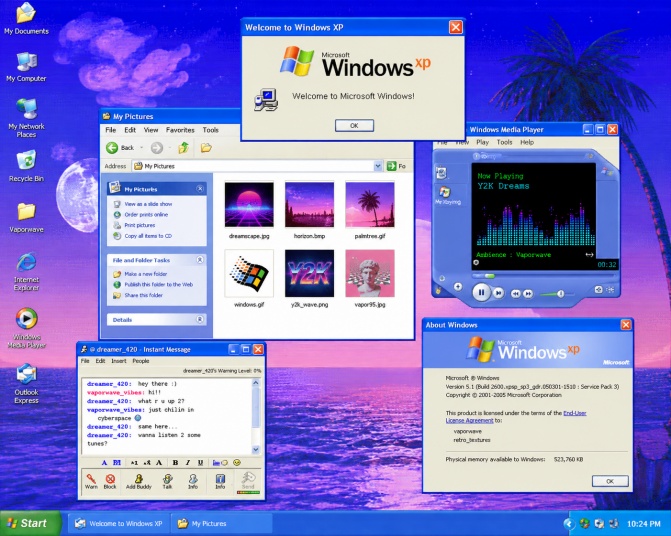Open the File menu in My Pictures
The height and width of the screenshot is (536, 671).
point(110,130)
